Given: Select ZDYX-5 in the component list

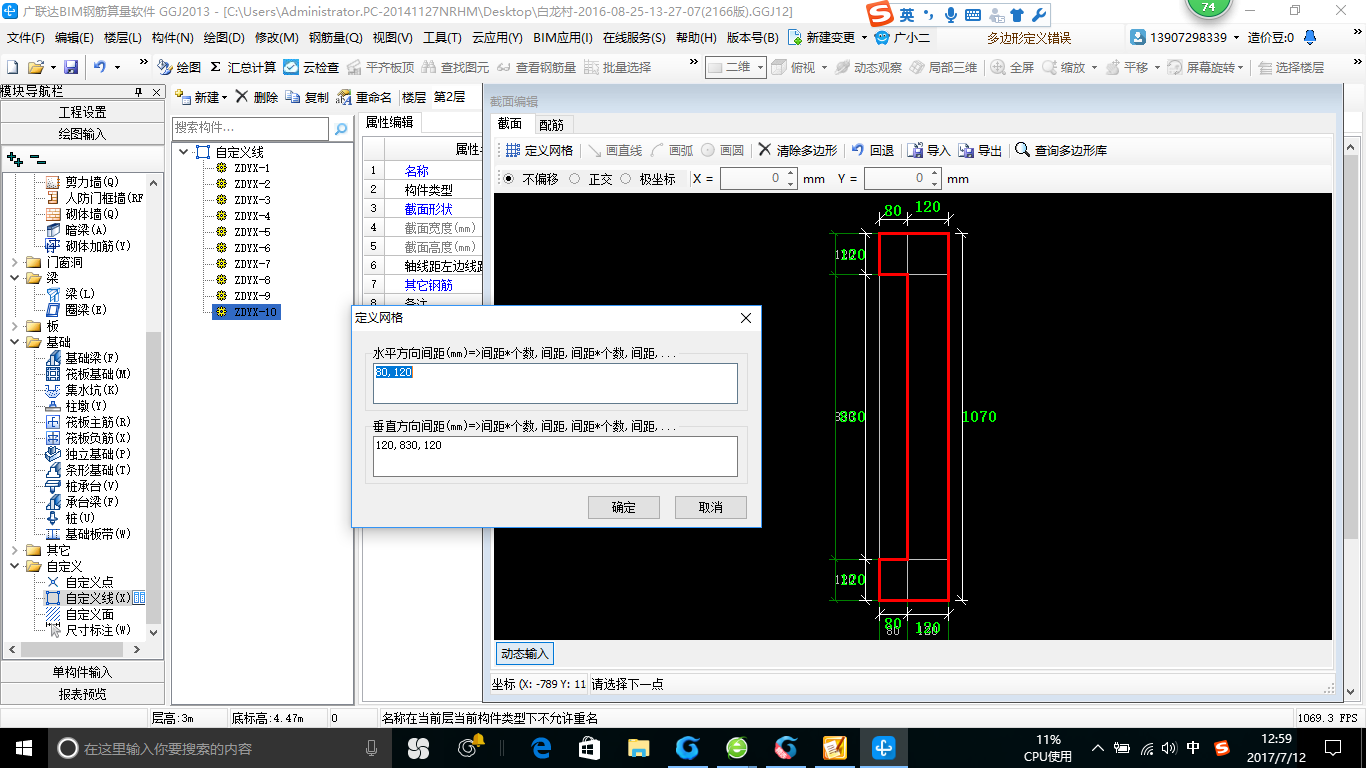Looking at the screenshot, I should click(x=252, y=232).
